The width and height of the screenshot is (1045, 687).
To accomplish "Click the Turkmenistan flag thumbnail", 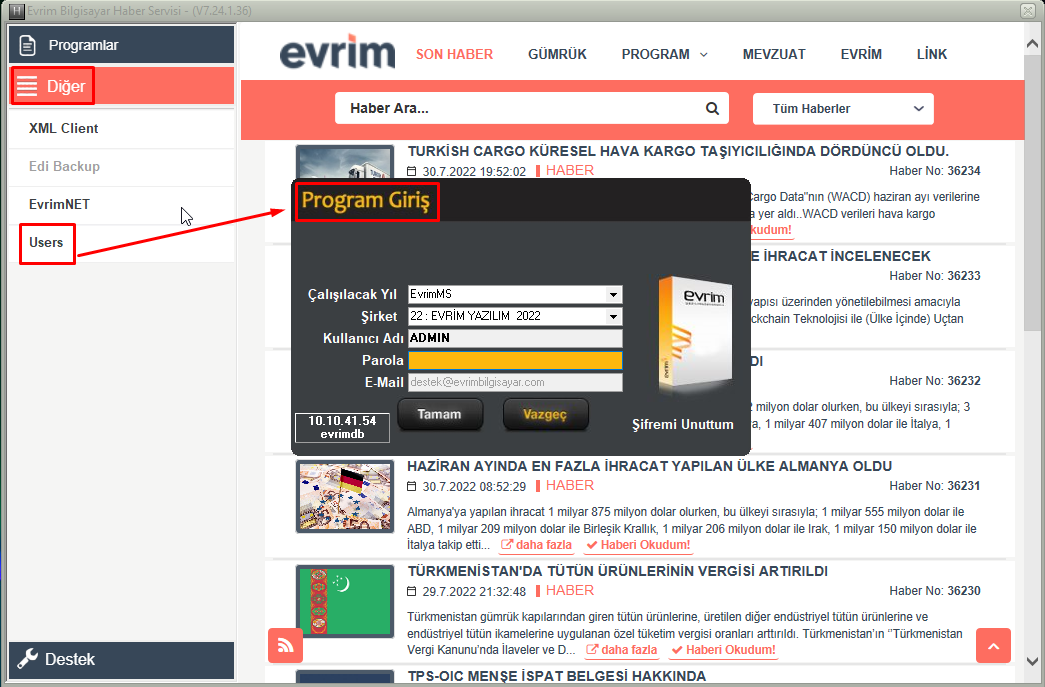I will click(x=345, y=602).
